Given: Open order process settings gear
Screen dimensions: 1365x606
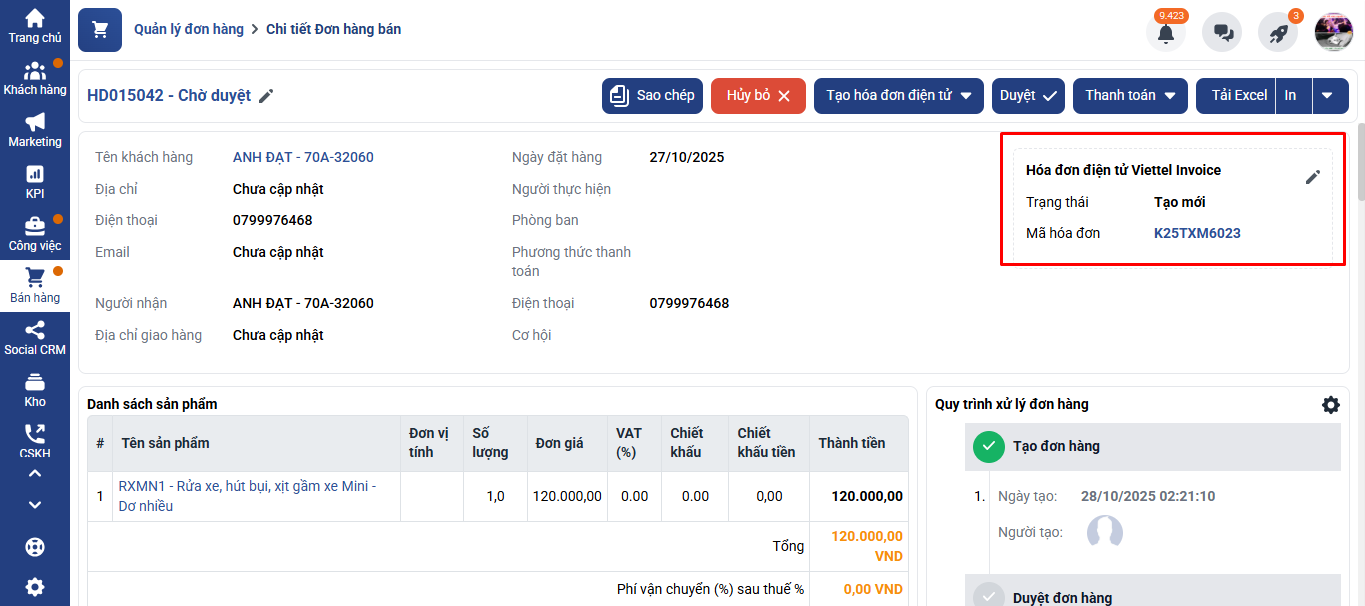Looking at the screenshot, I should pos(1330,405).
